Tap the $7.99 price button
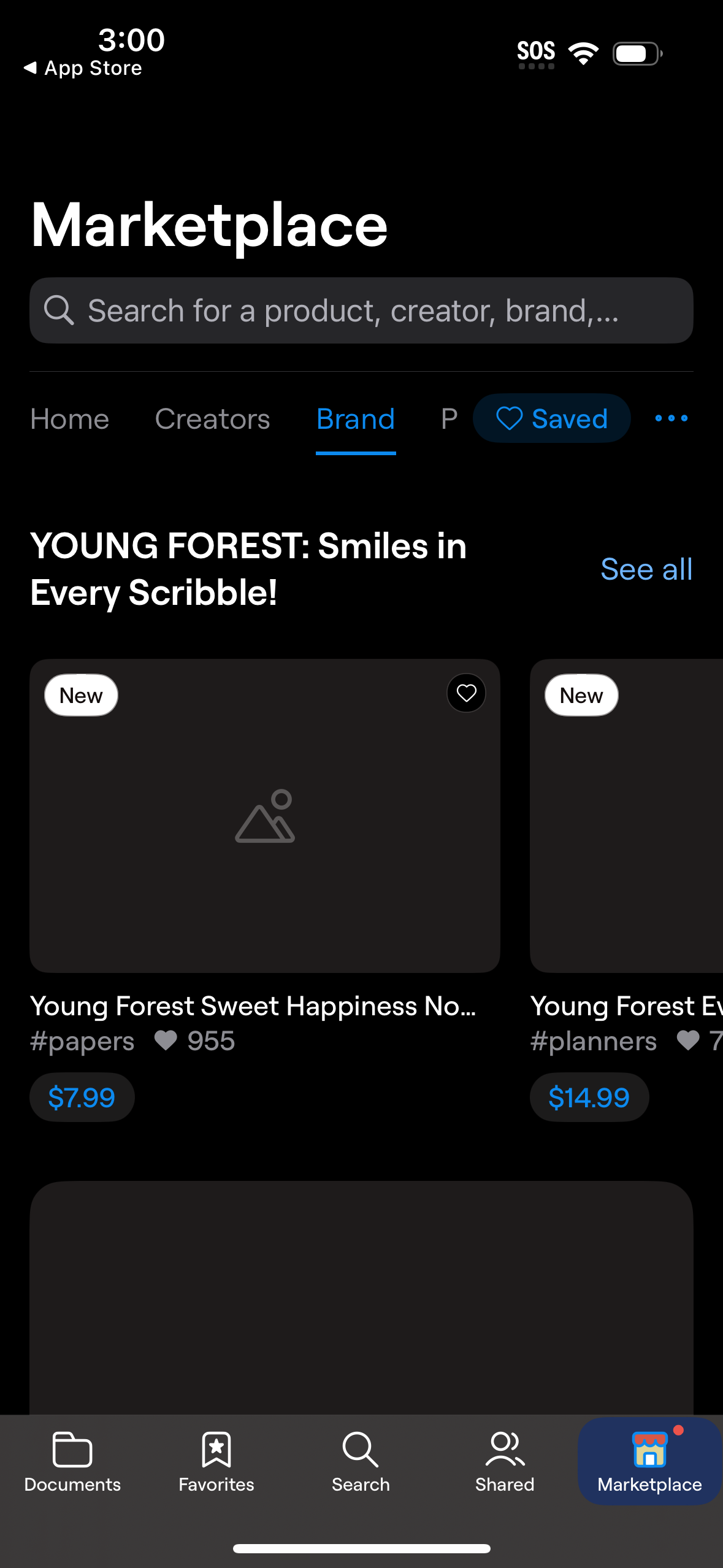Viewport: 723px width, 1568px height. [x=82, y=1097]
